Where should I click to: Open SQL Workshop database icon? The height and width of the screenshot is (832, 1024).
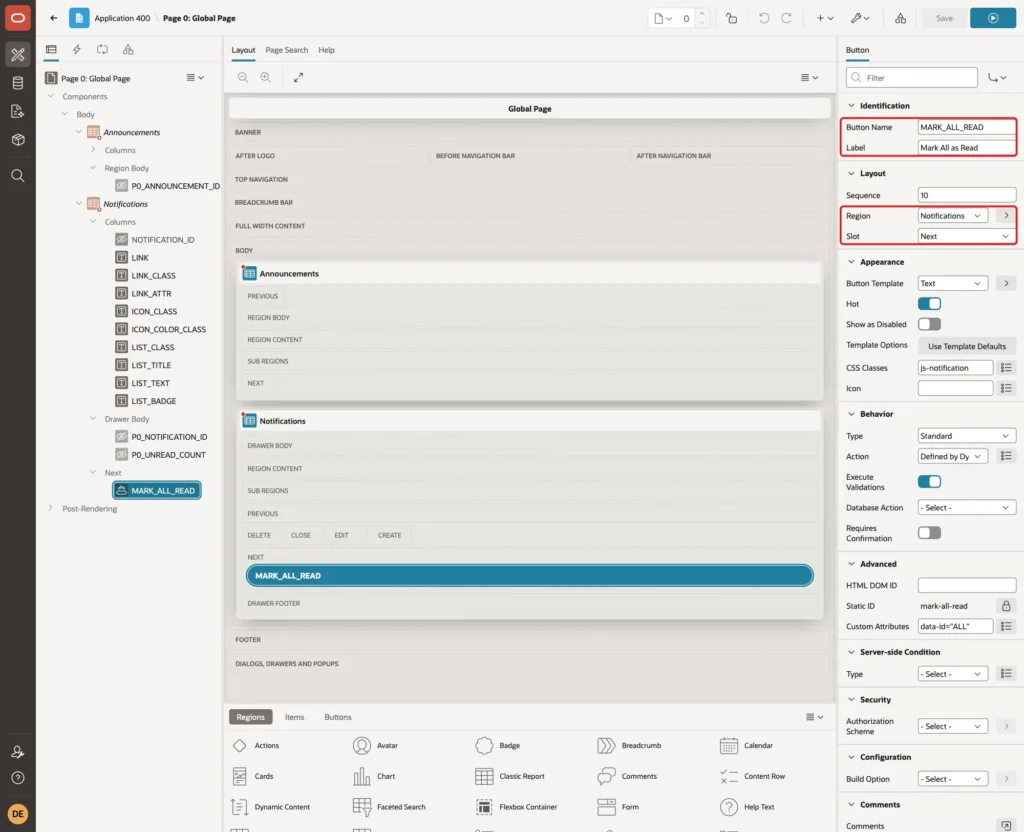tap(18, 83)
